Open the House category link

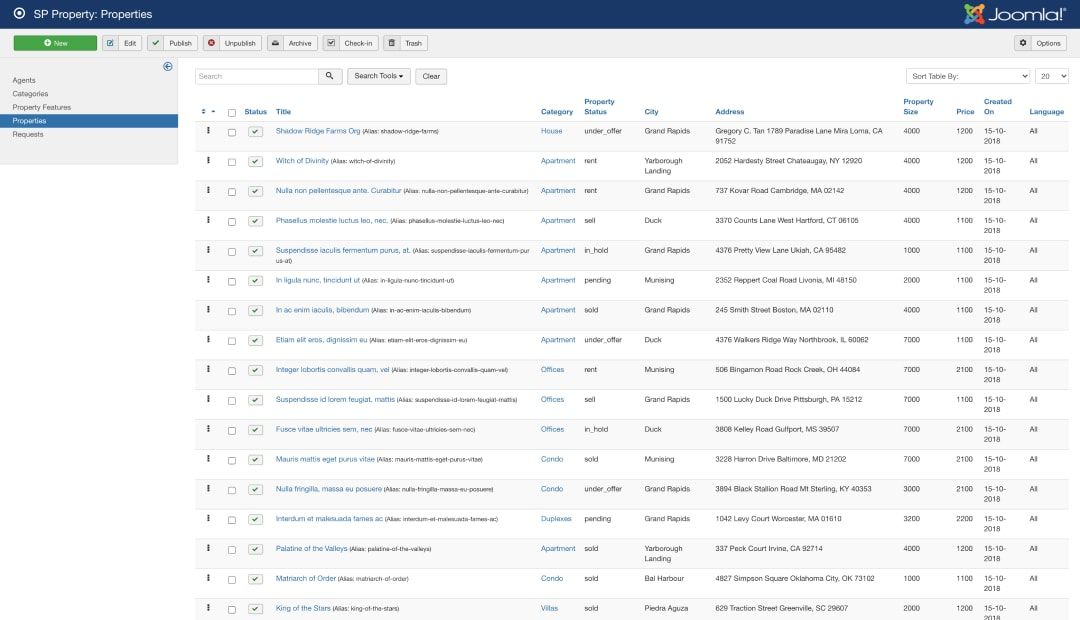point(551,131)
